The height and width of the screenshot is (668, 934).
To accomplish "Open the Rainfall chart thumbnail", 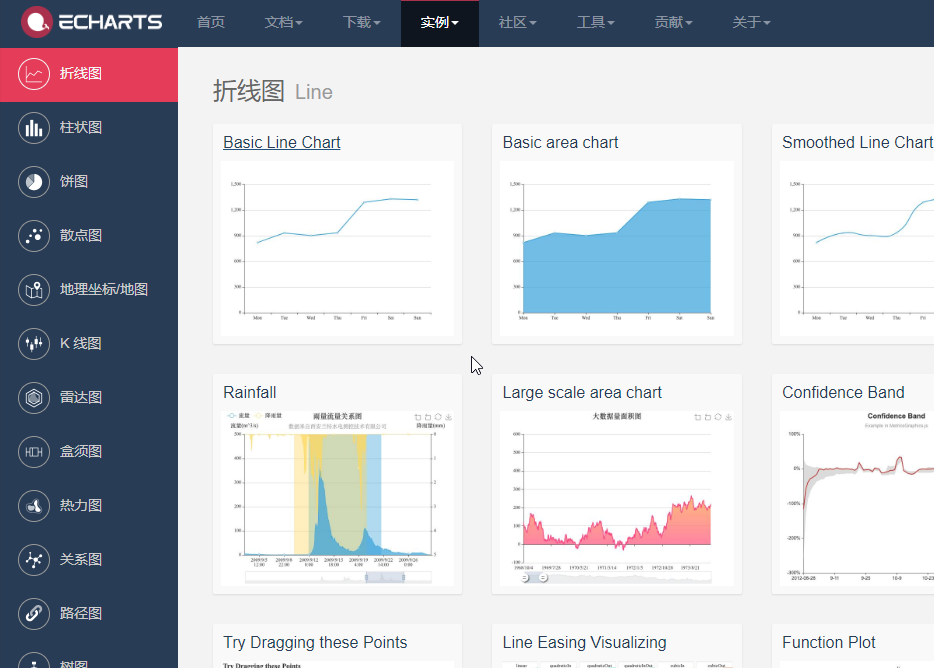I will pos(337,497).
